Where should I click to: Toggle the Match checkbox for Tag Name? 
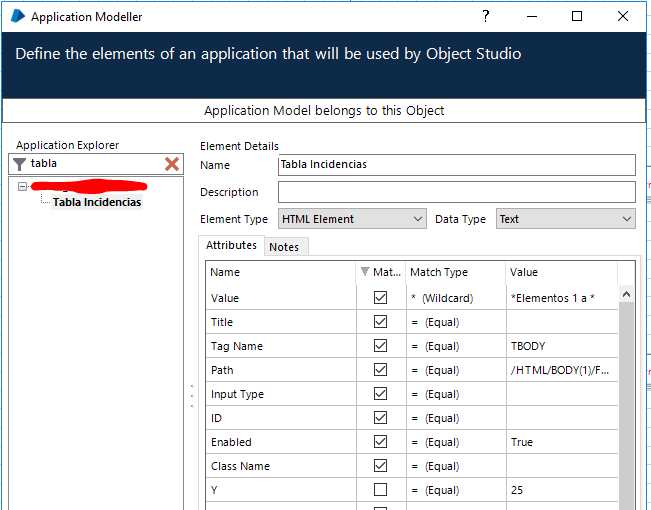[380, 346]
